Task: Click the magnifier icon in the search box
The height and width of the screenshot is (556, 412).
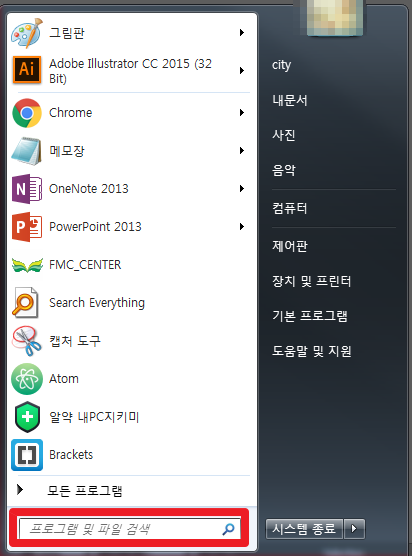Action: click(x=228, y=529)
